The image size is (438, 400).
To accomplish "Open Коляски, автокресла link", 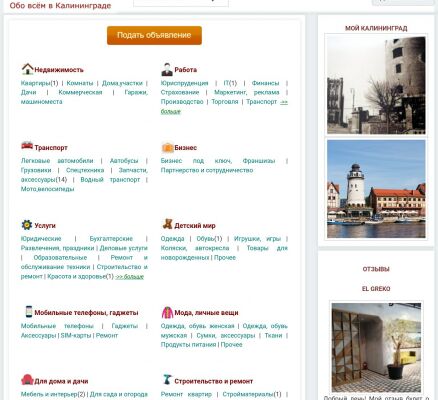I will pyautogui.click(x=195, y=248).
